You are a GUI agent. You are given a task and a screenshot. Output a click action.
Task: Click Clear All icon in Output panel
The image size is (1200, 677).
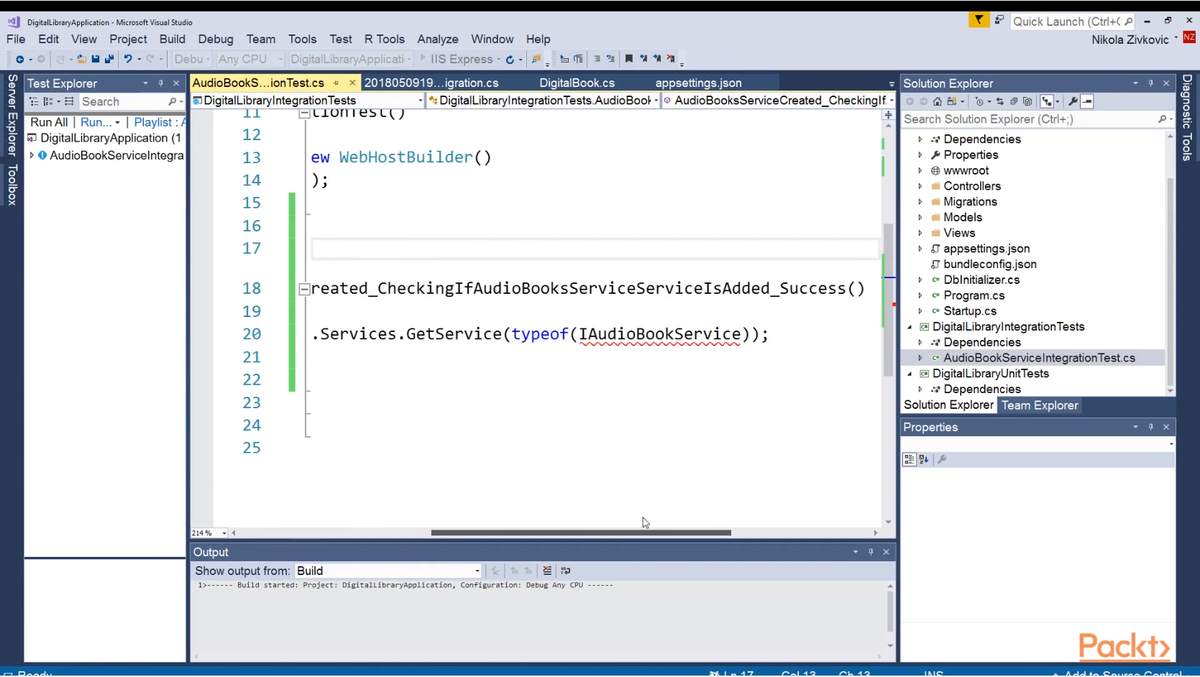pyautogui.click(x=547, y=571)
